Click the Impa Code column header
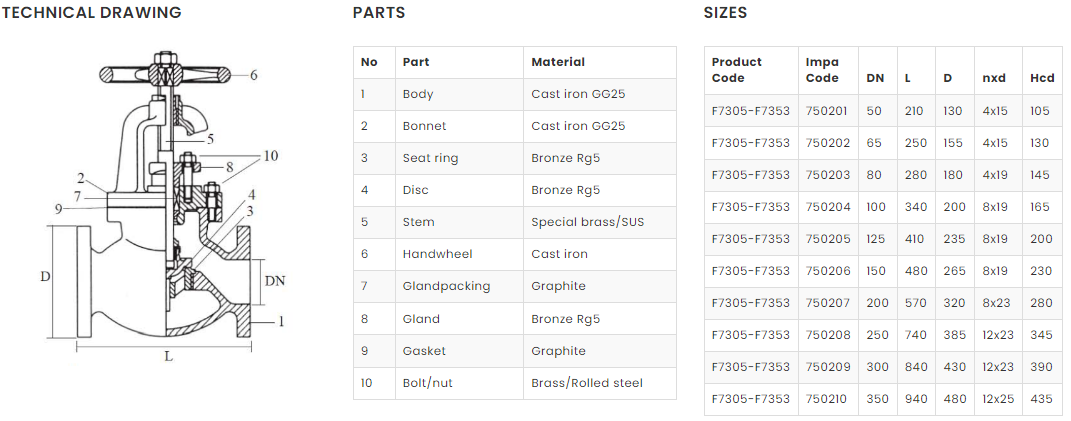This screenshot has width=1071, height=421. pyautogui.click(x=822, y=70)
